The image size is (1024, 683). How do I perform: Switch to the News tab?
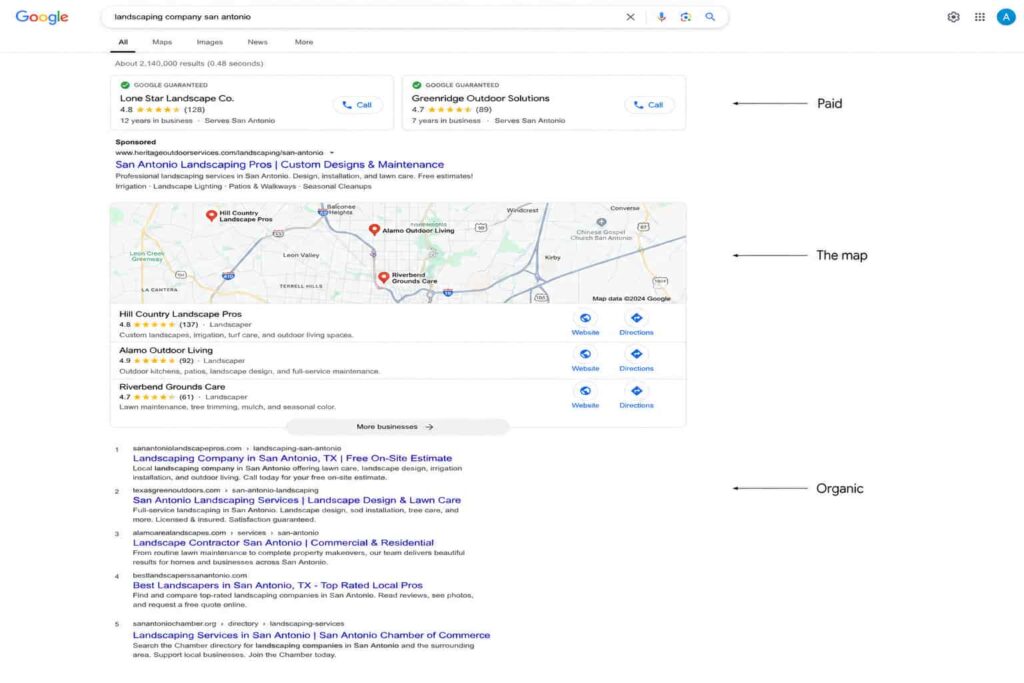point(257,42)
